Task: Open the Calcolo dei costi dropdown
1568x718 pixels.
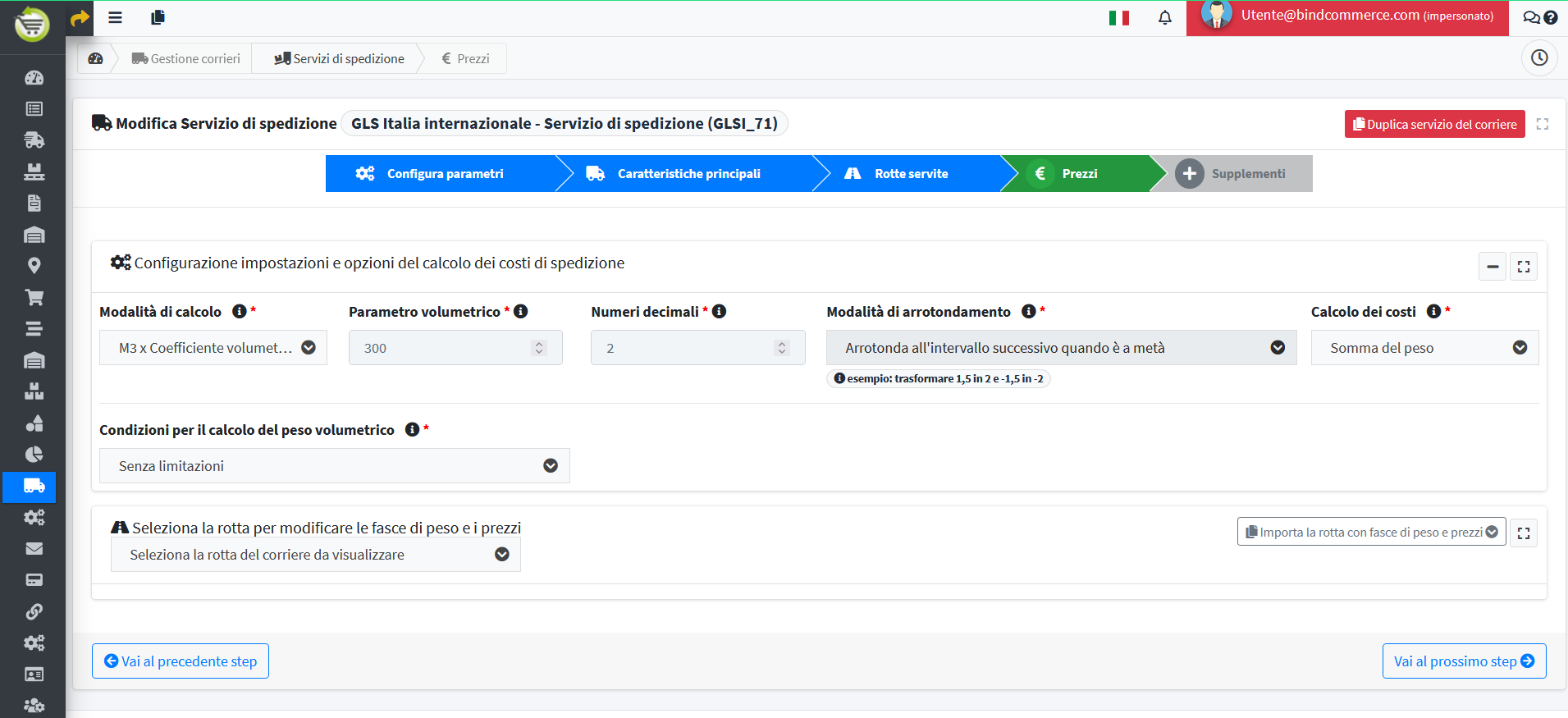Action: 1424,348
